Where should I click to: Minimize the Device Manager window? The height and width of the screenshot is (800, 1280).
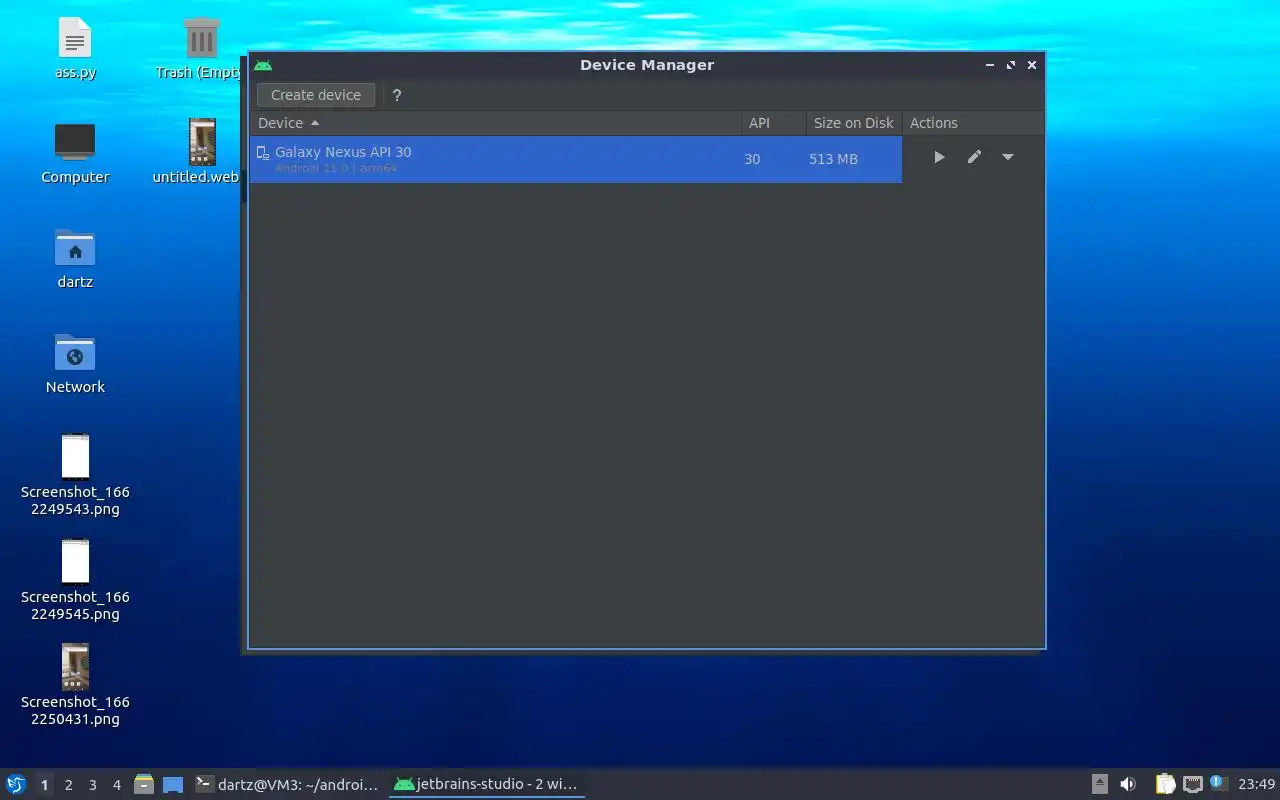click(x=990, y=65)
